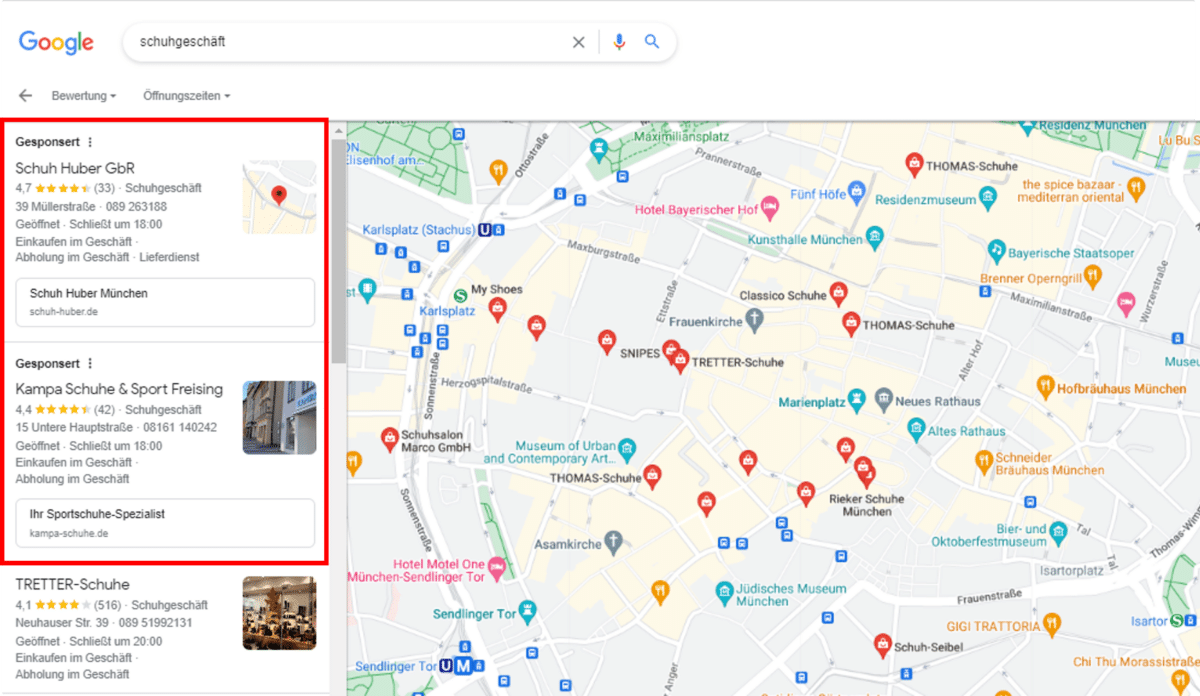Select the TRETTER-Schuhe map pin

(x=680, y=361)
